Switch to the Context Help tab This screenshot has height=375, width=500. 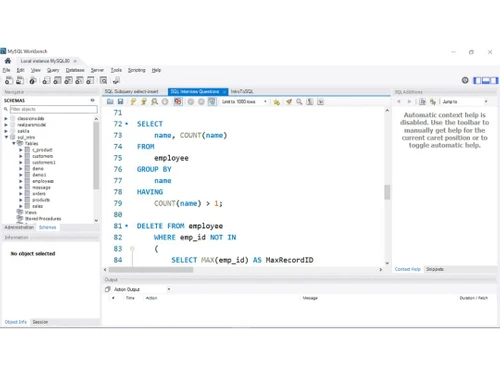click(408, 269)
